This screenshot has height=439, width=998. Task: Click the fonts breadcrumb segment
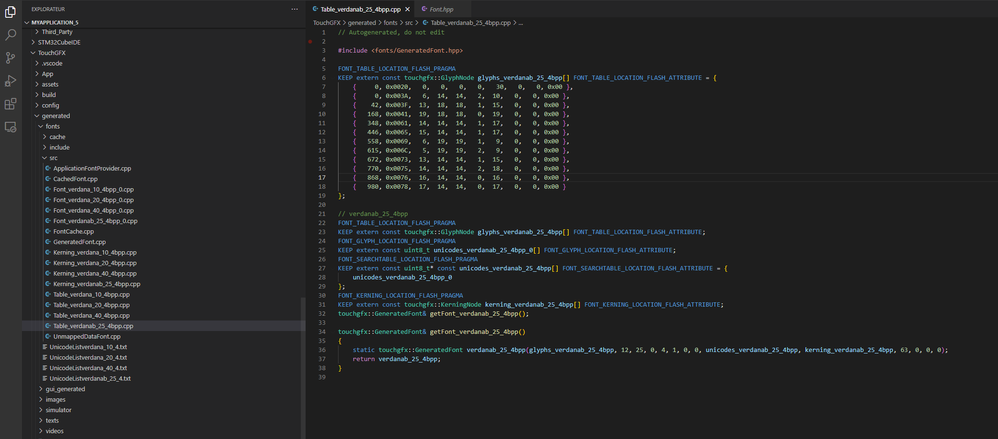(391, 22)
